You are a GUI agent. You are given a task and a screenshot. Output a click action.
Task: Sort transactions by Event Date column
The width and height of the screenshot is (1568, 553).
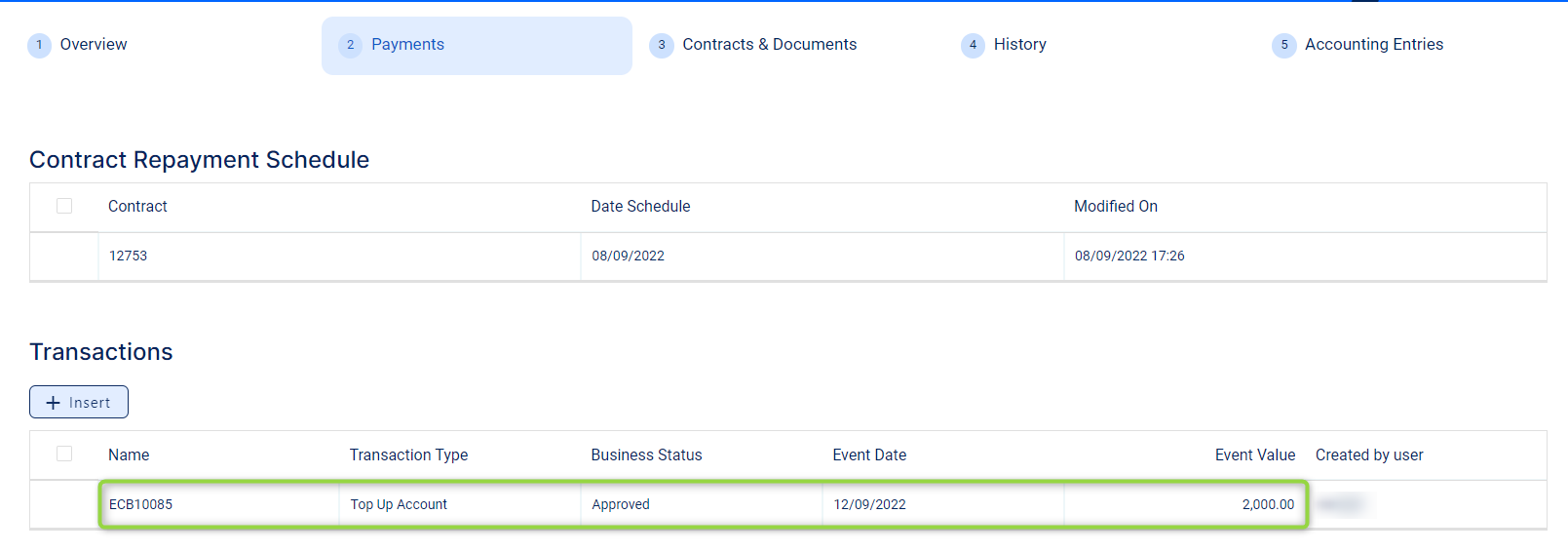pos(869,455)
